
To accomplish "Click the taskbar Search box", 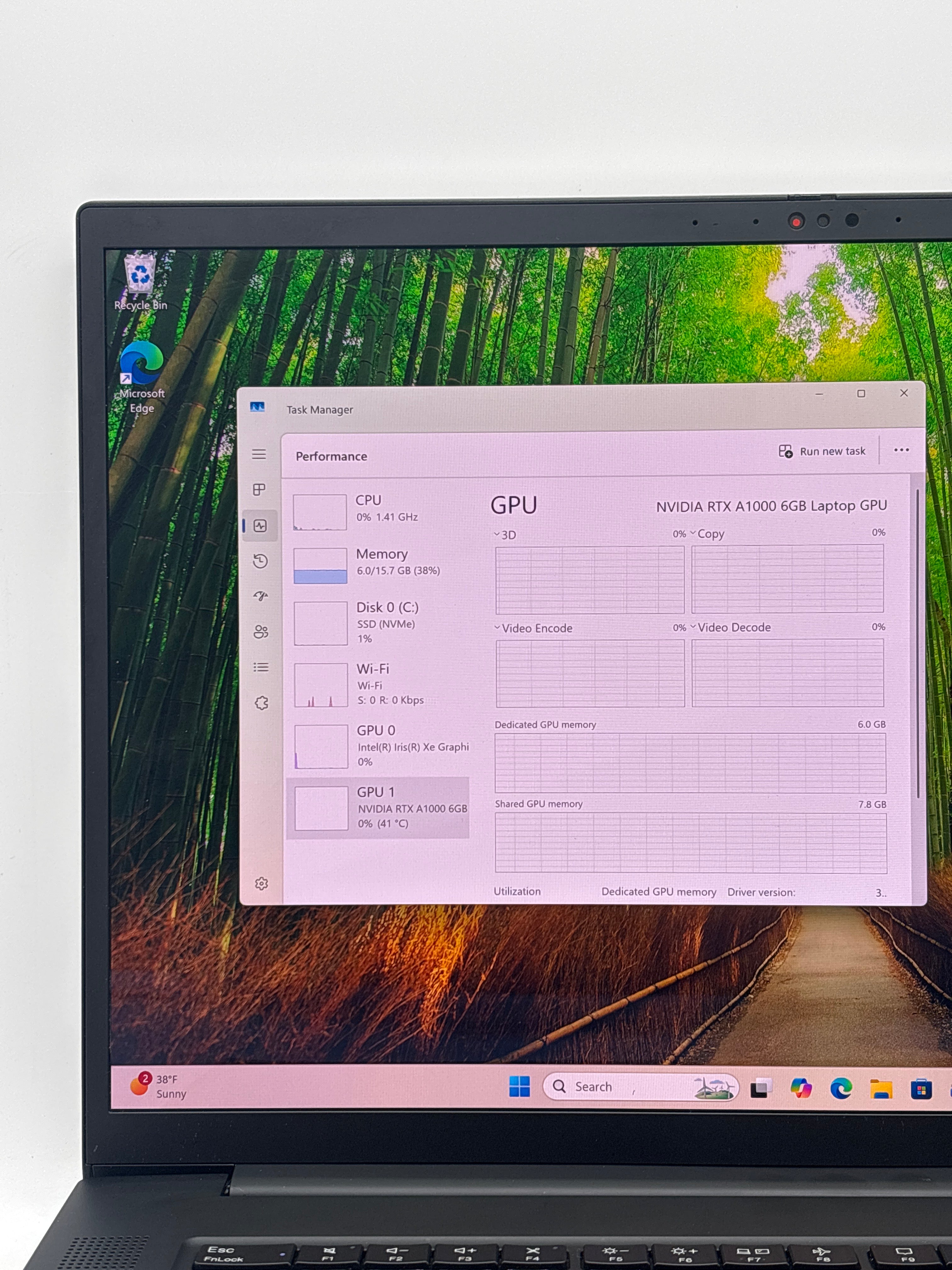I will tap(640, 1087).
